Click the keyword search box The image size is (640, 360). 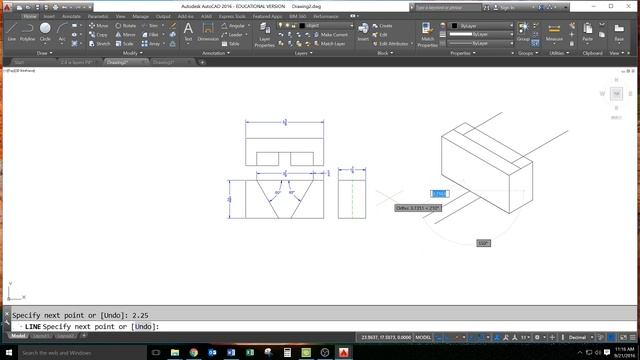(x=447, y=7)
